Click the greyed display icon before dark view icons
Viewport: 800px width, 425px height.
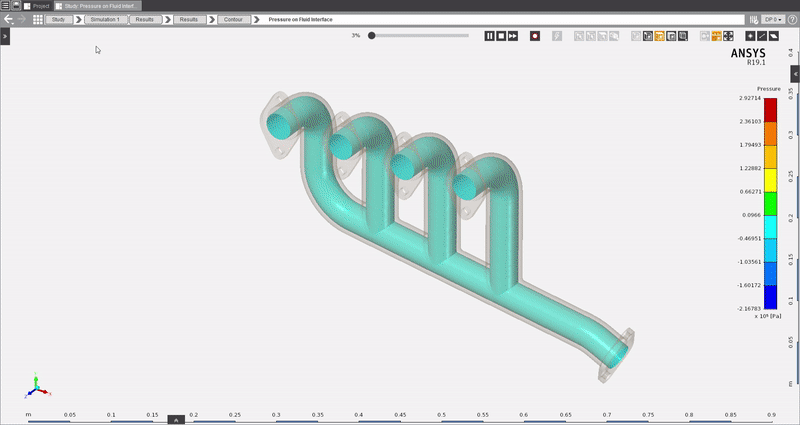click(636, 36)
